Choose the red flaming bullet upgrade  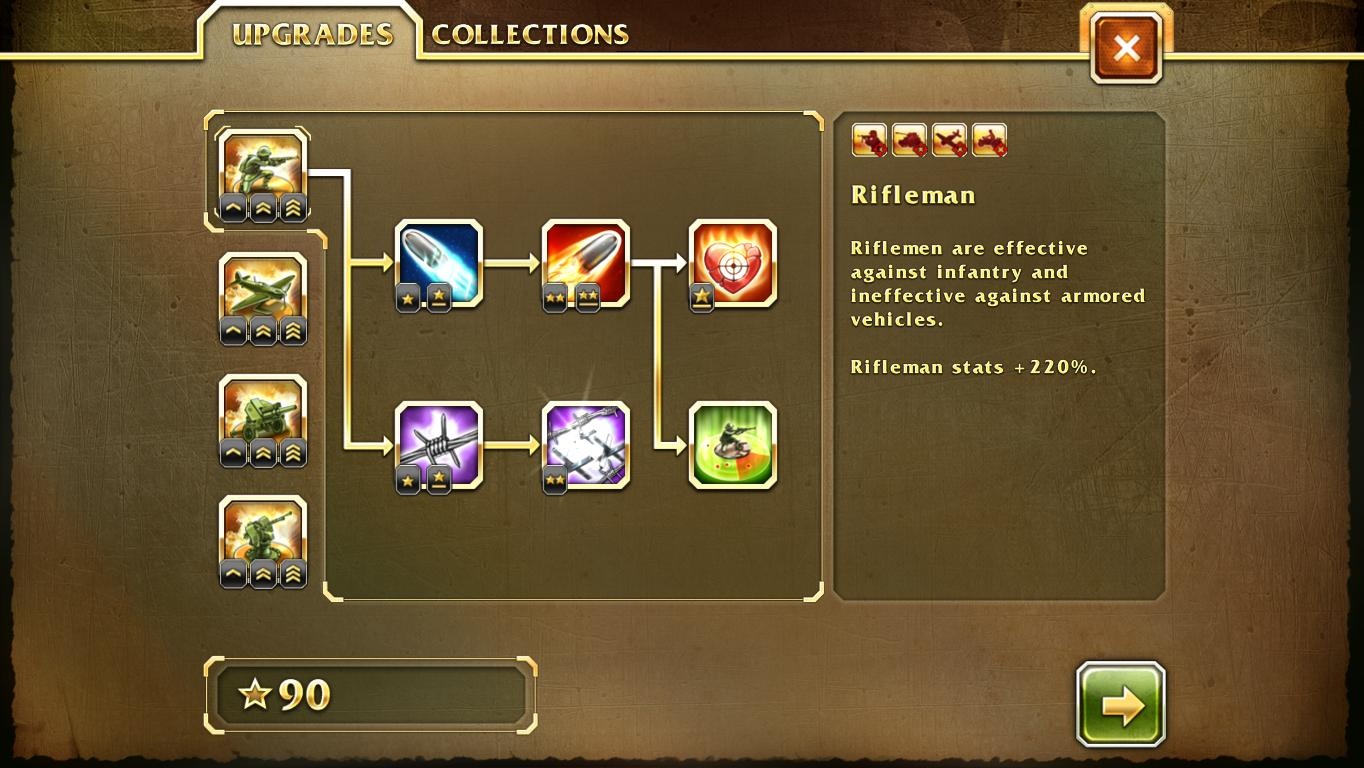point(586,263)
